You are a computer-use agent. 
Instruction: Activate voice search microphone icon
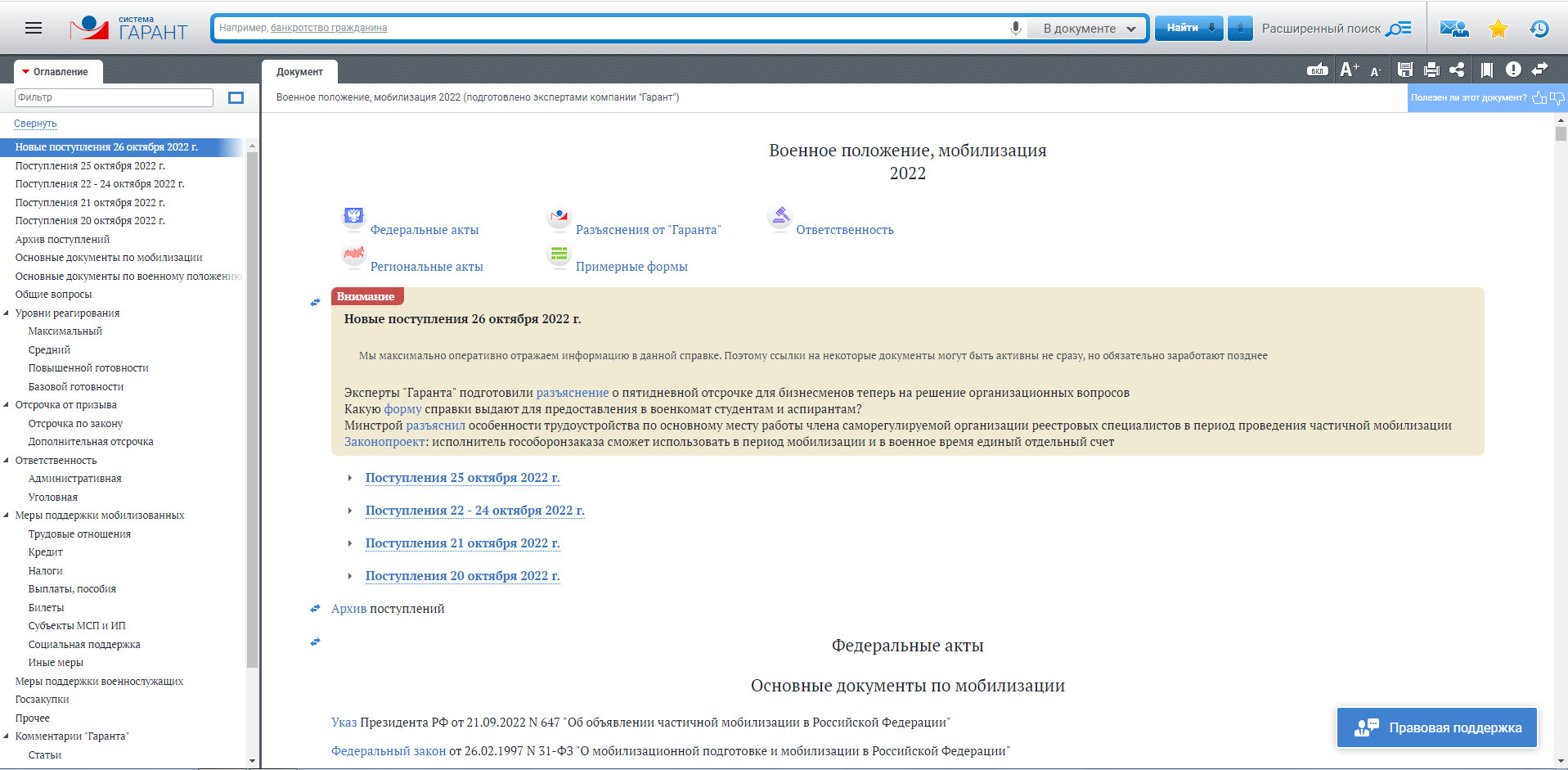click(1015, 28)
